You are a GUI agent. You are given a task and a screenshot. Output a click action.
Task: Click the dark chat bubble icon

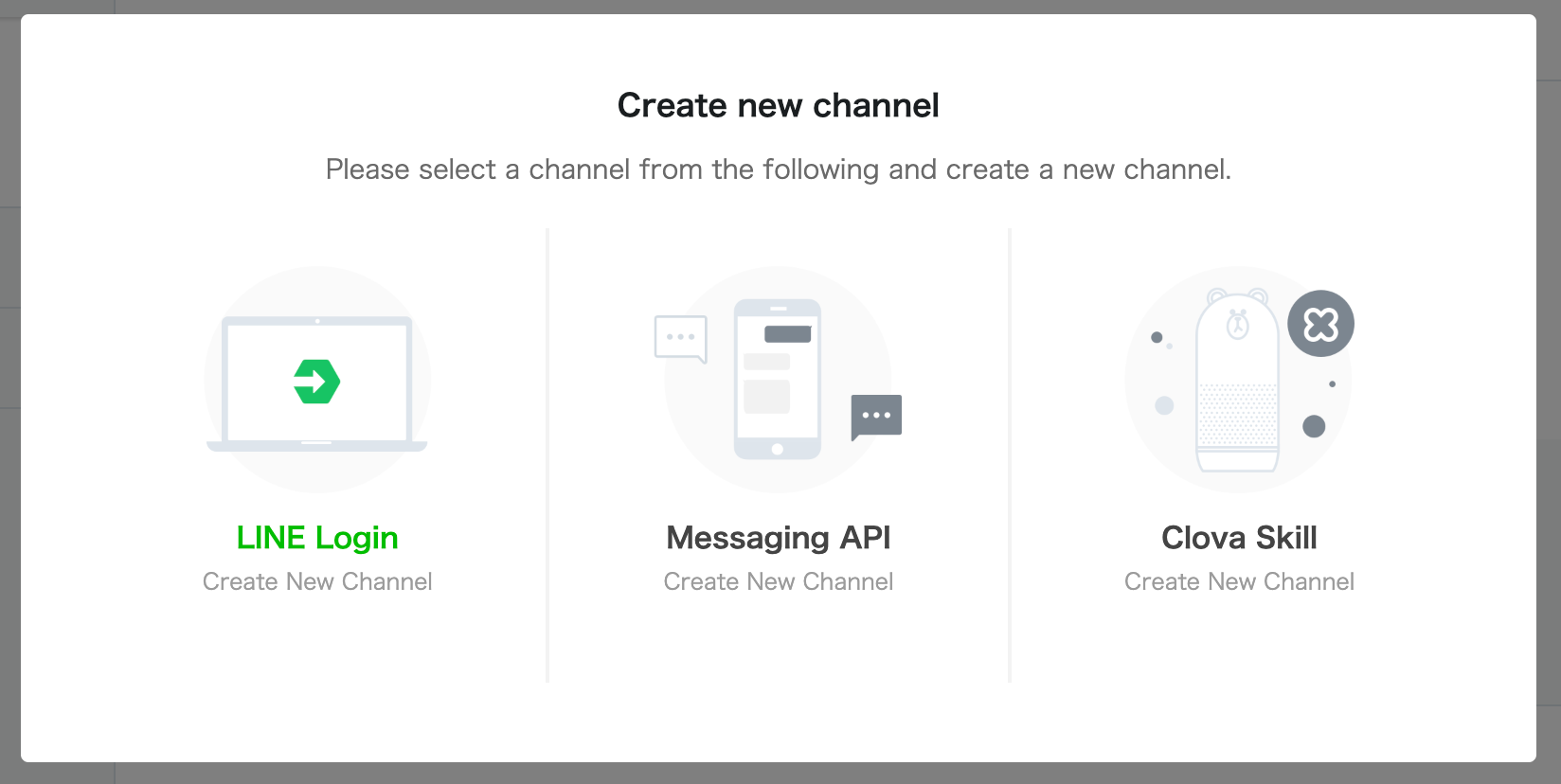(x=876, y=418)
